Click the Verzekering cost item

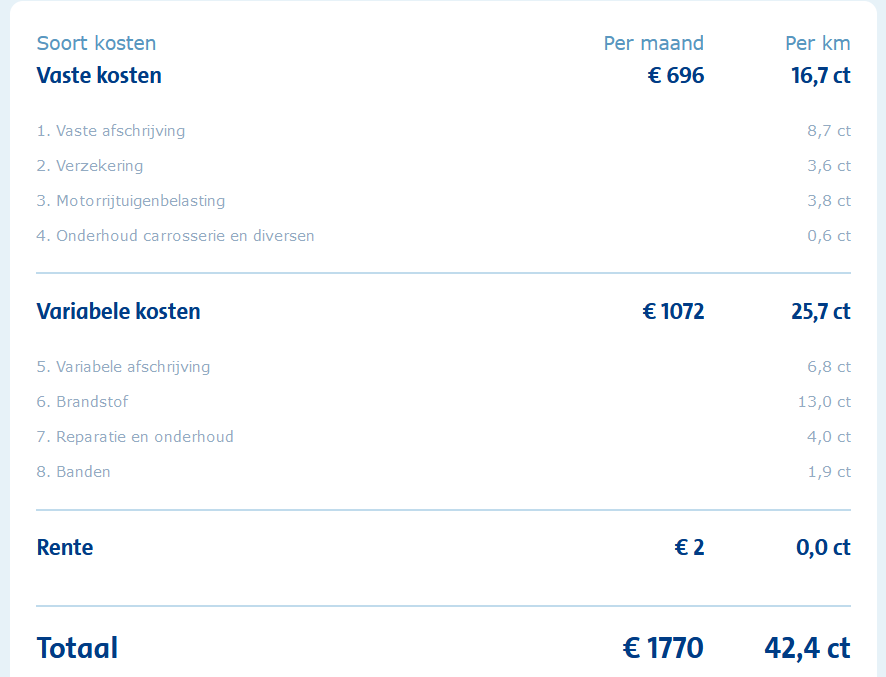(x=90, y=166)
